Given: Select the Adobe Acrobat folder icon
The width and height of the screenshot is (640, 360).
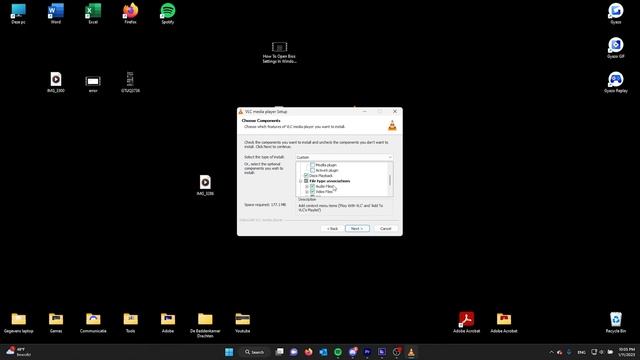Looking at the screenshot, I should (x=504, y=322).
